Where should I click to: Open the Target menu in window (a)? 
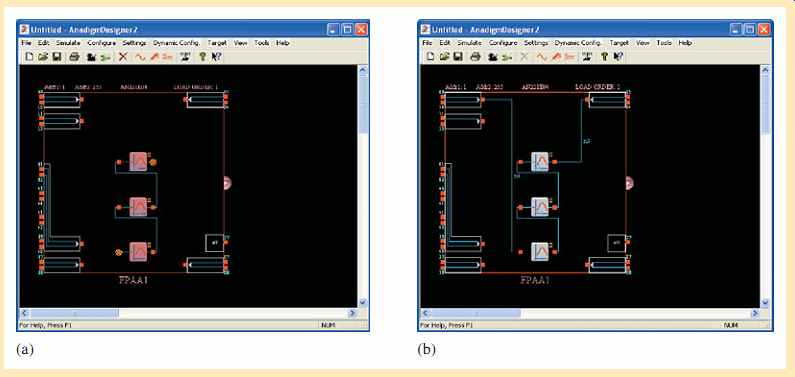point(218,43)
